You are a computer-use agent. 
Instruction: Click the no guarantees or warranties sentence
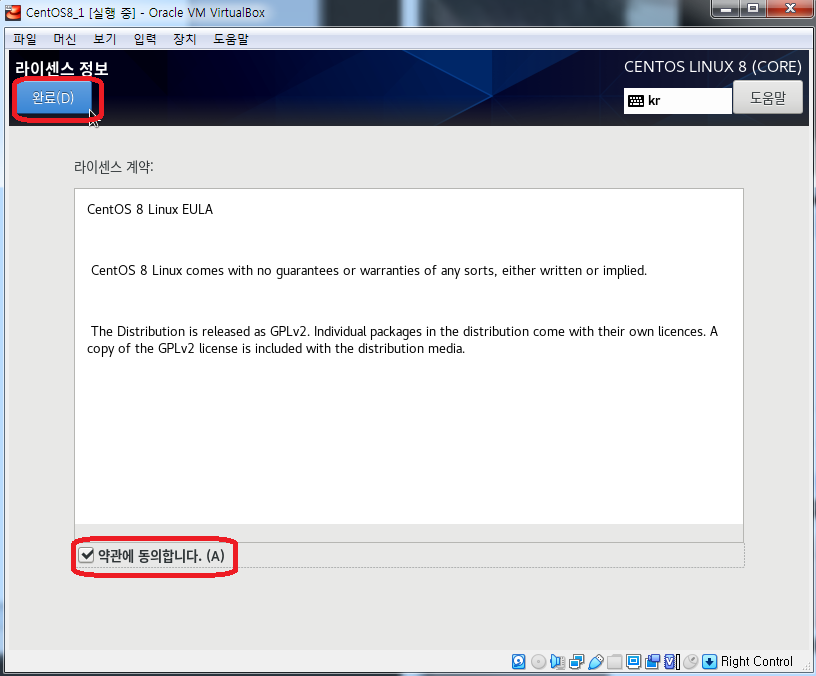point(369,271)
